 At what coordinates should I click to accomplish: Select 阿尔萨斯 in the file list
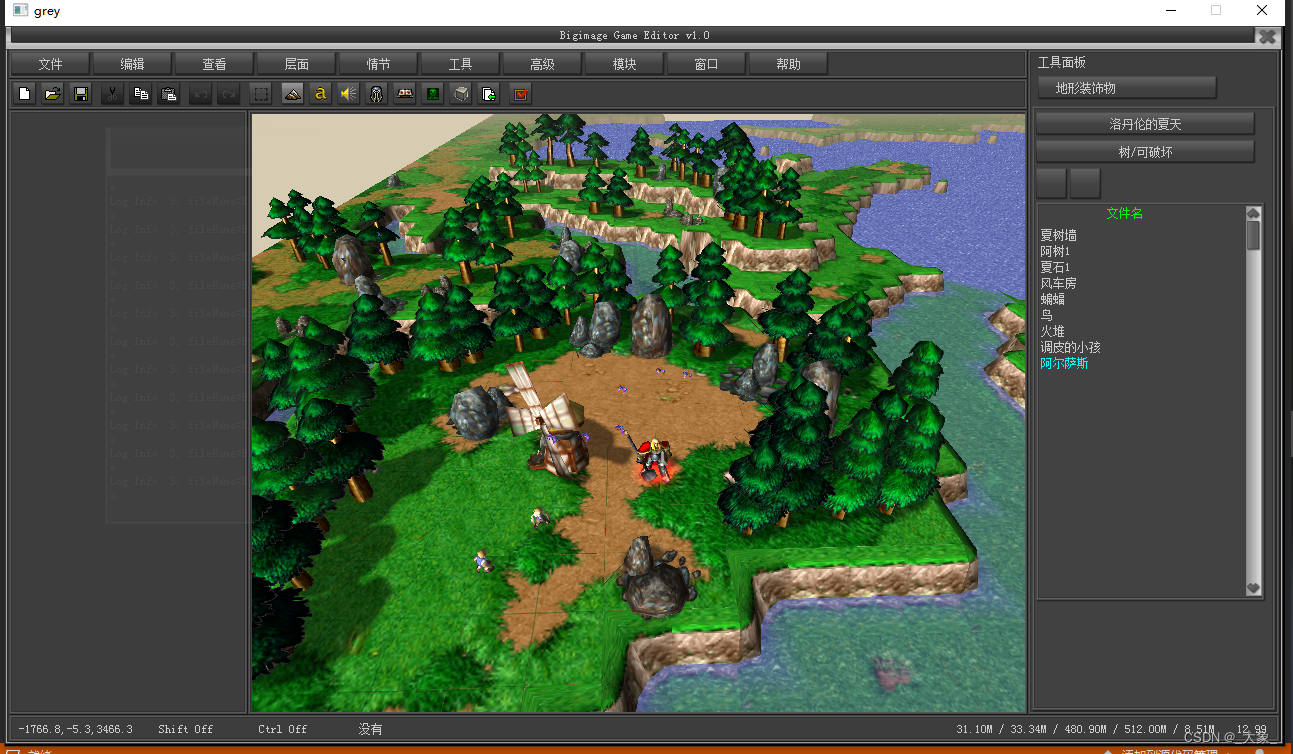pos(1065,363)
